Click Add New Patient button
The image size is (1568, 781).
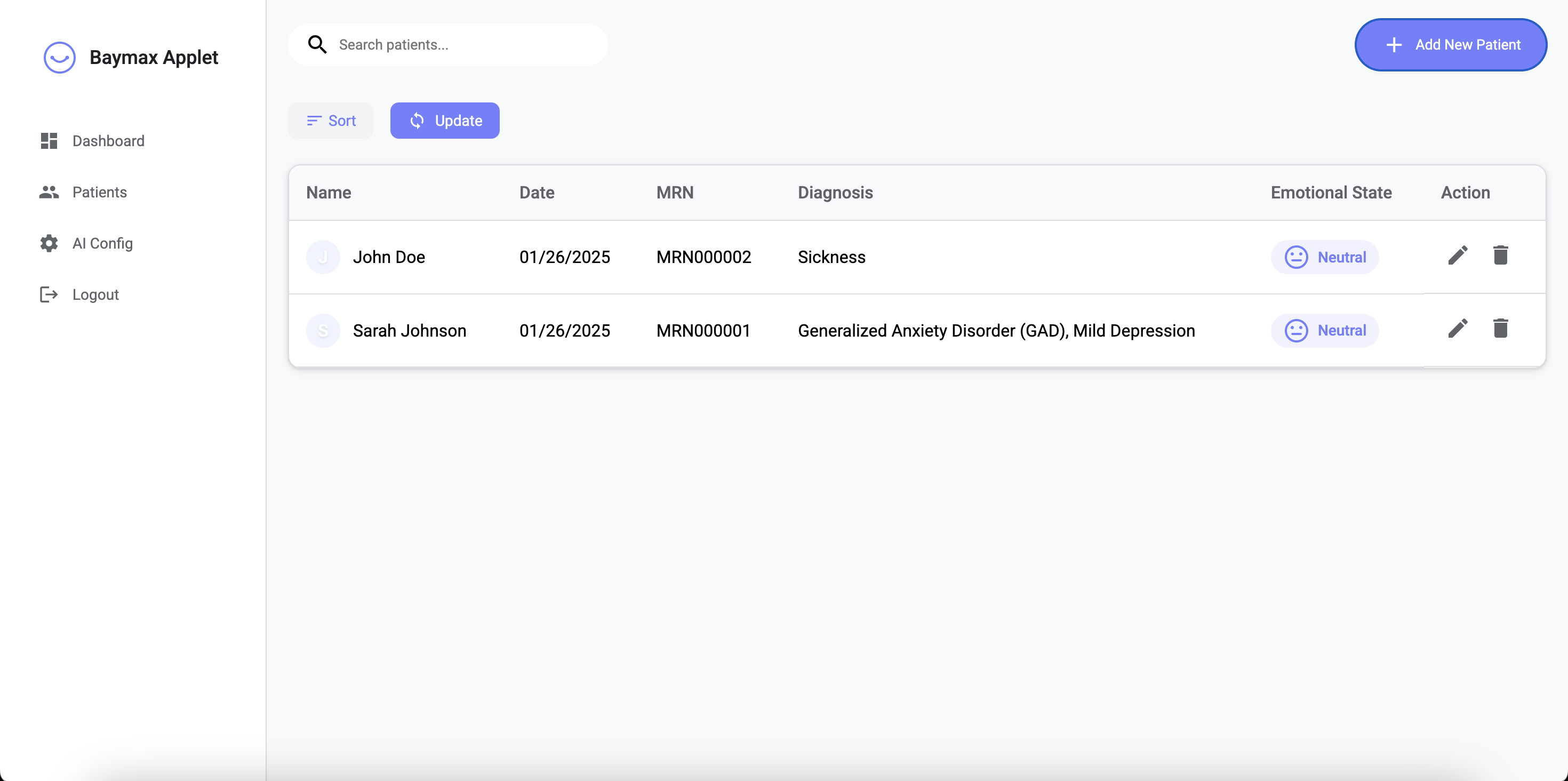coord(1451,44)
